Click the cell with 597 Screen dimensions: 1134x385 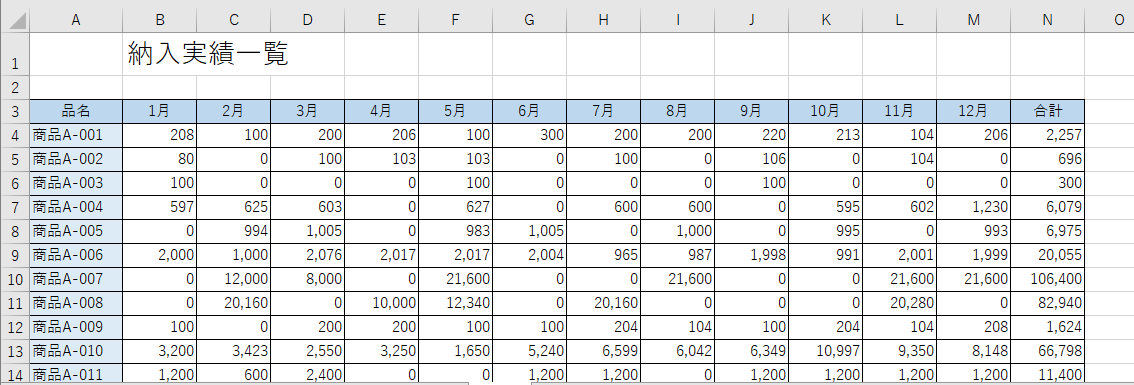[160, 207]
